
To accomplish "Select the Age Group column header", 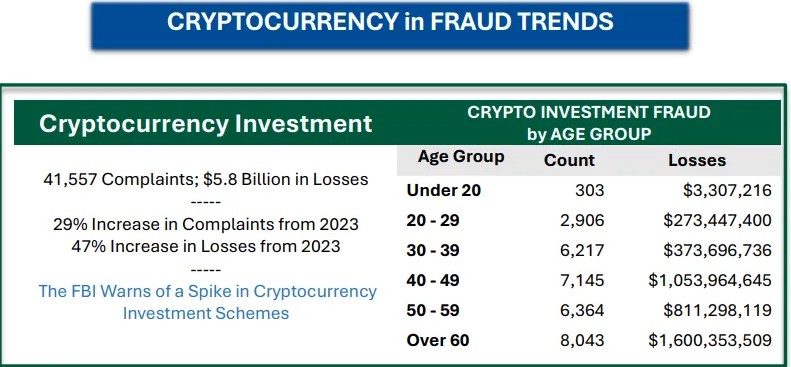I will click(x=461, y=156).
